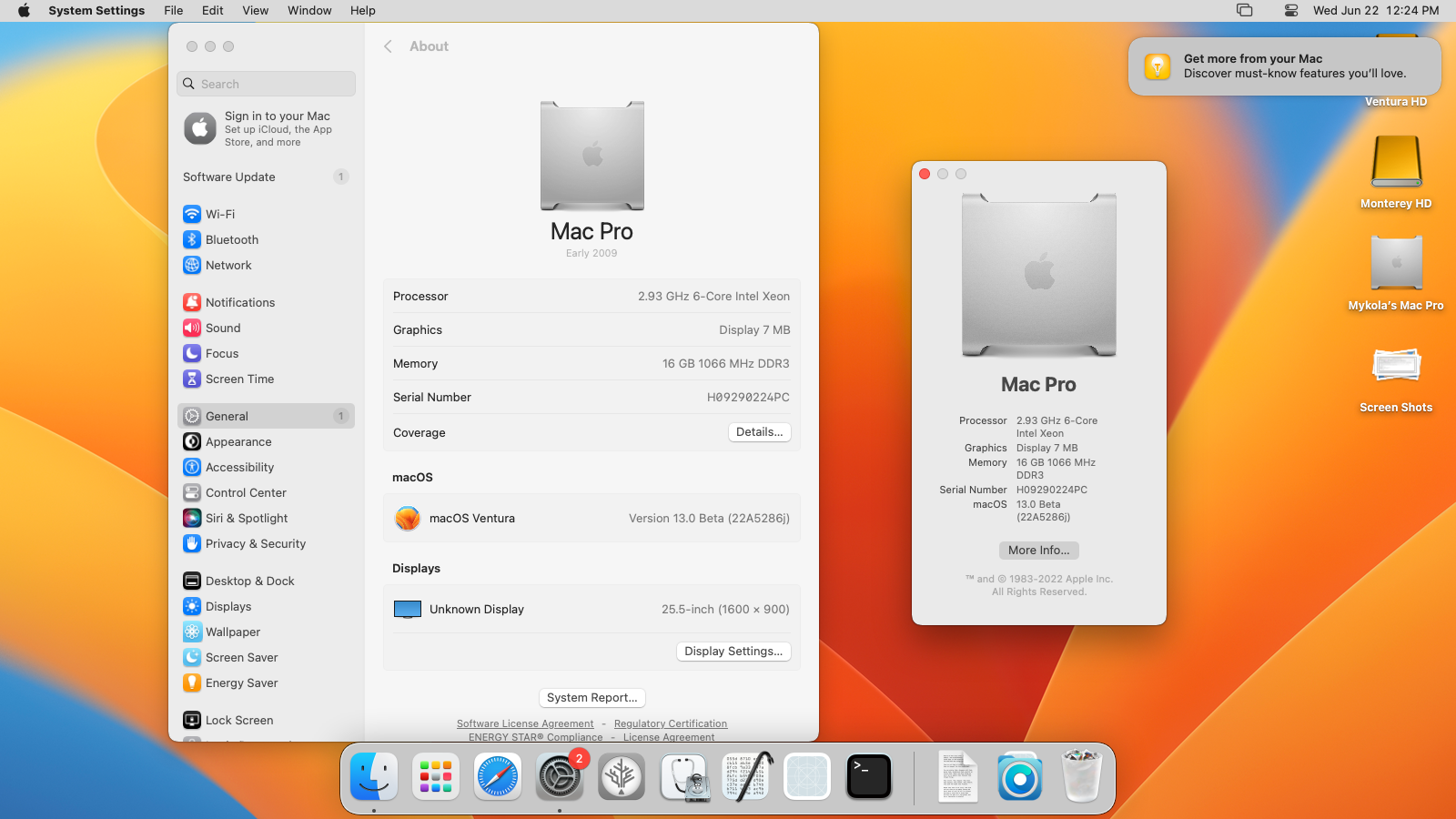Click the macOS Ventura version row
Screen dimensions: 1456x819
tap(591, 518)
